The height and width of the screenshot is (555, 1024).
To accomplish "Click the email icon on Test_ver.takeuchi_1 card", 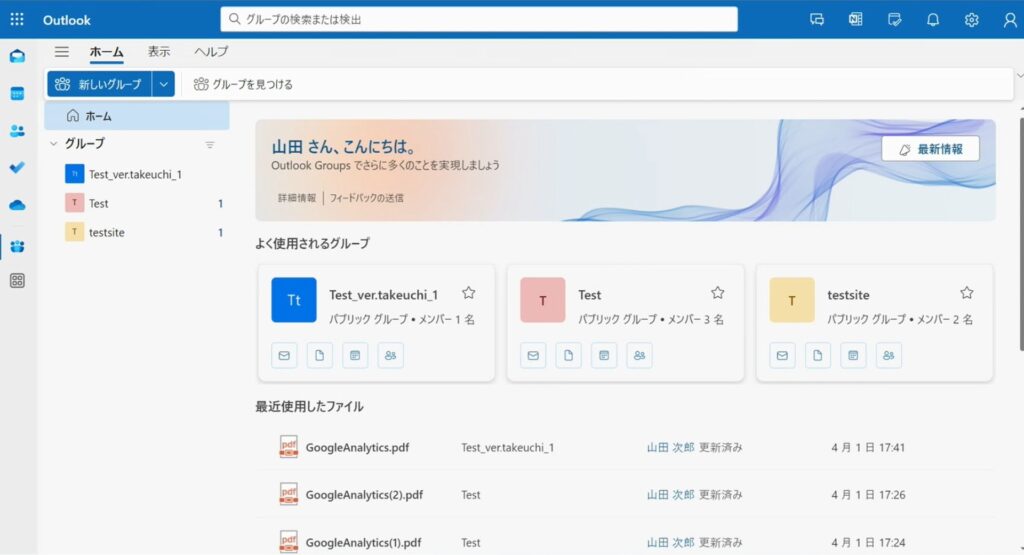I will [x=284, y=355].
